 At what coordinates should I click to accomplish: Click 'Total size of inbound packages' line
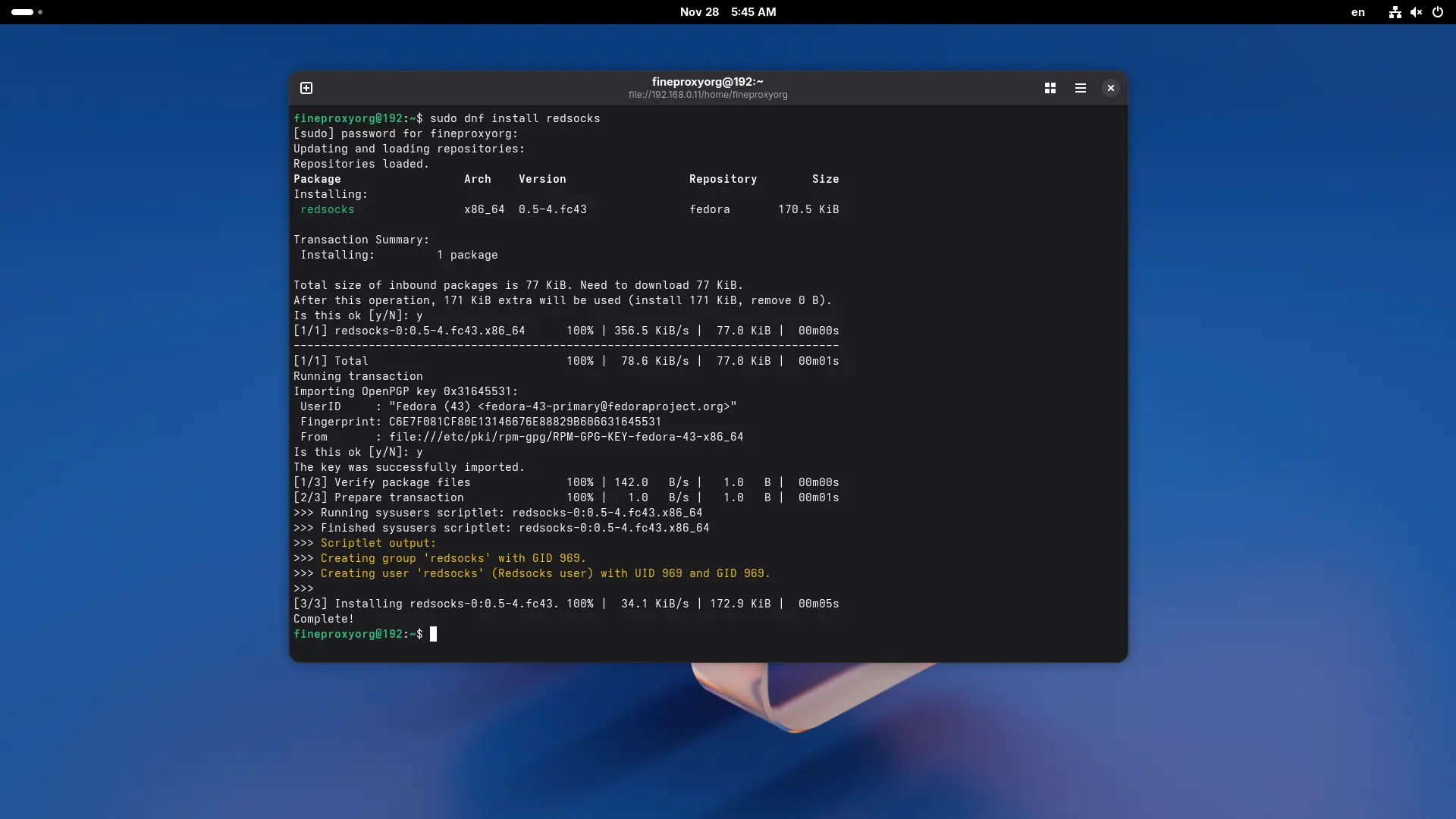[x=519, y=285]
